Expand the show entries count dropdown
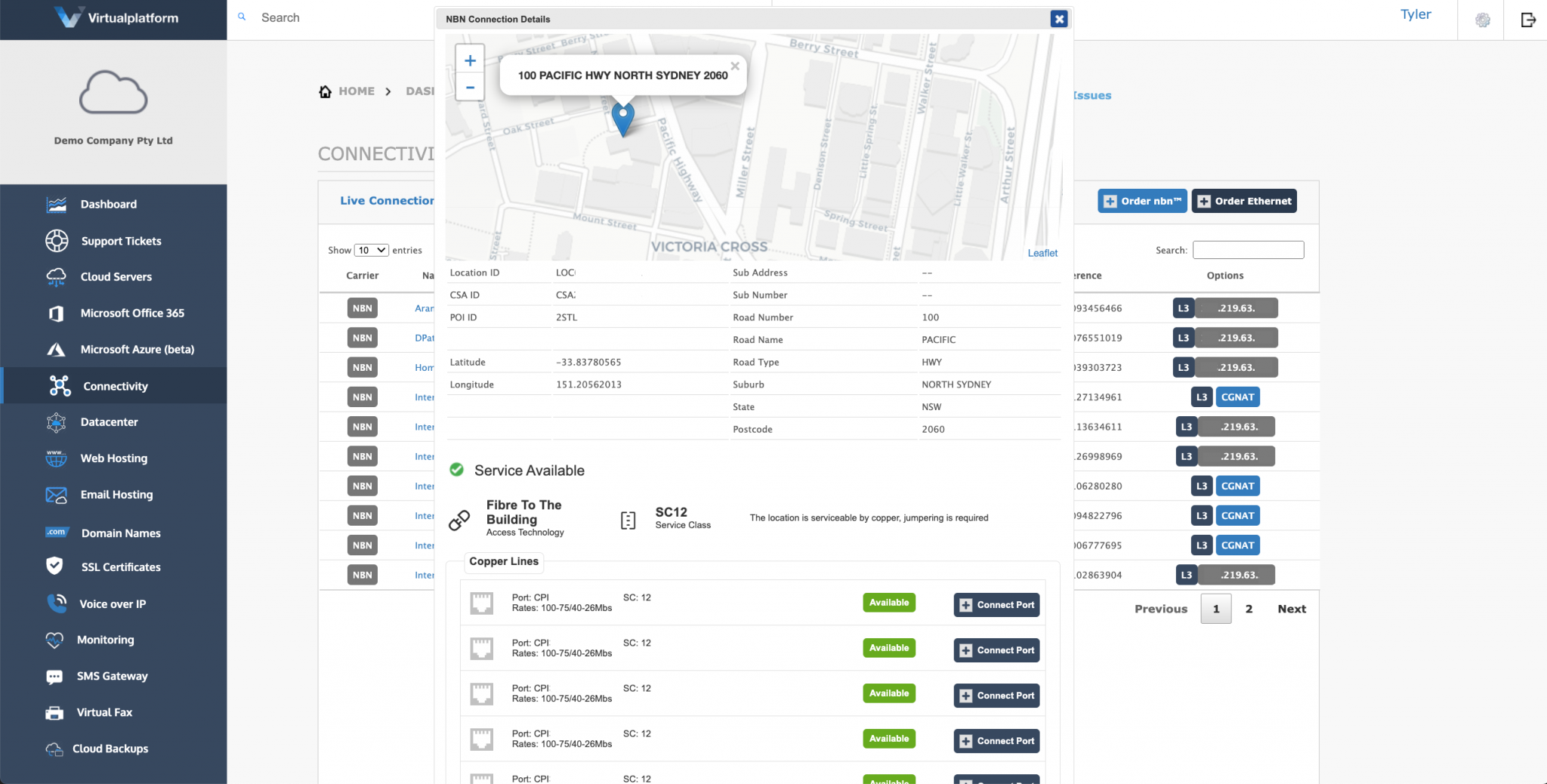Viewport: 1547px width, 784px height. click(372, 250)
